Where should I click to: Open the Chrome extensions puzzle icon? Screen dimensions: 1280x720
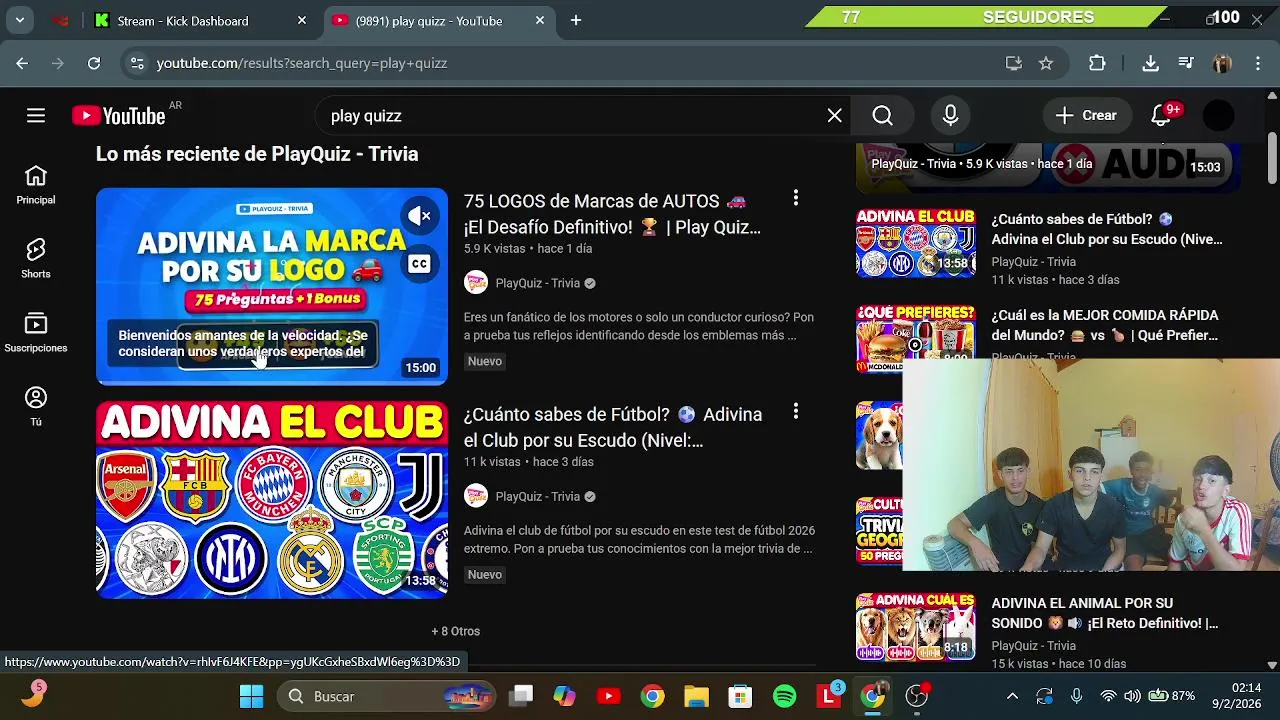coord(1097,63)
